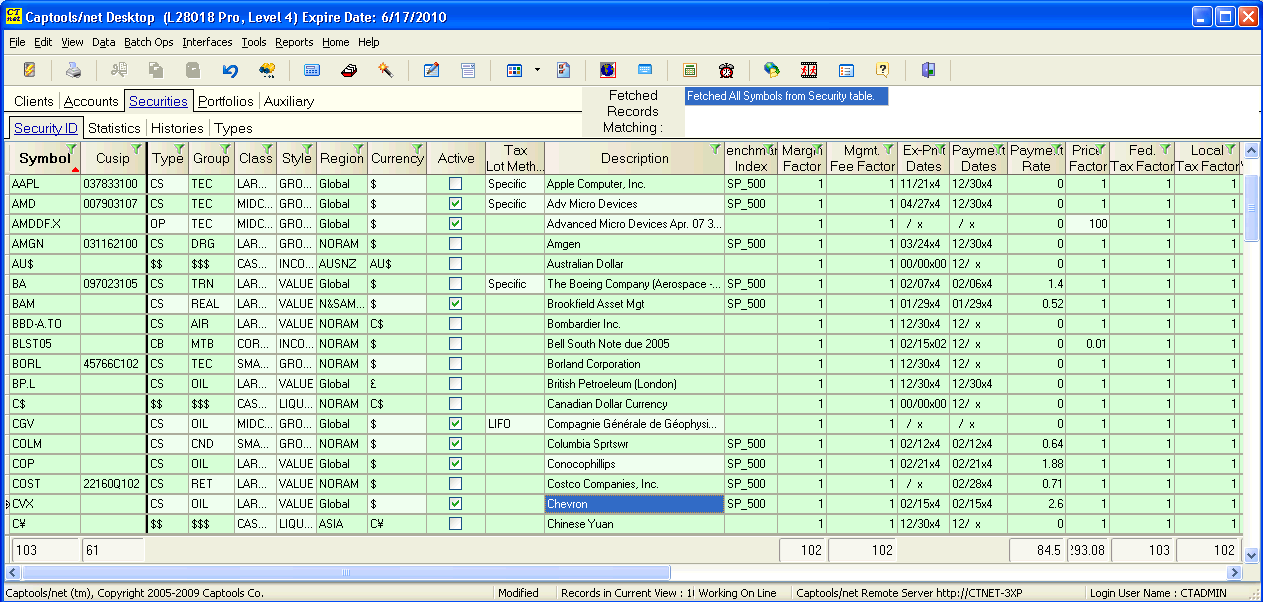Enable the Active checkbox for AAPL

point(456,184)
